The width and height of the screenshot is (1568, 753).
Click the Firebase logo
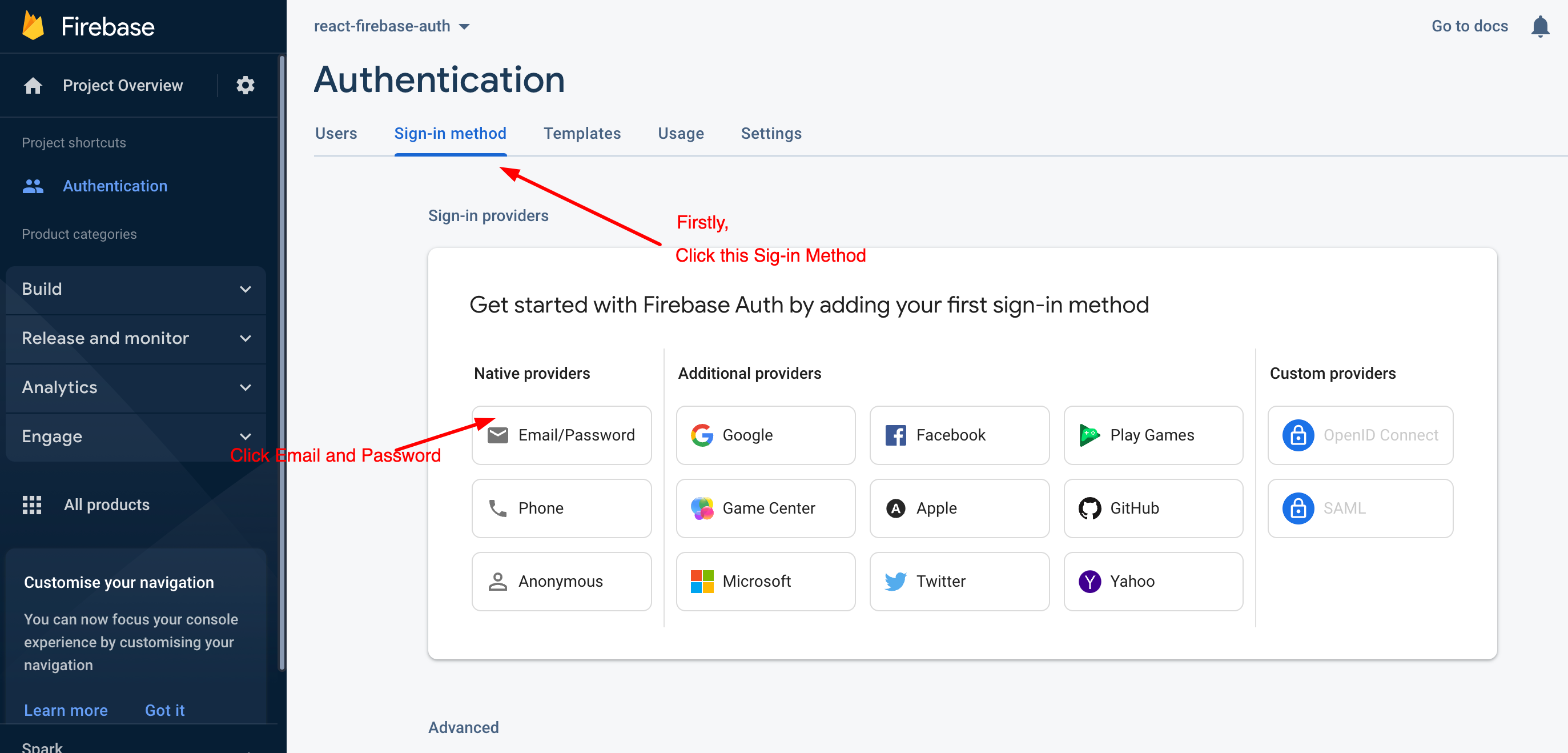[34, 26]
